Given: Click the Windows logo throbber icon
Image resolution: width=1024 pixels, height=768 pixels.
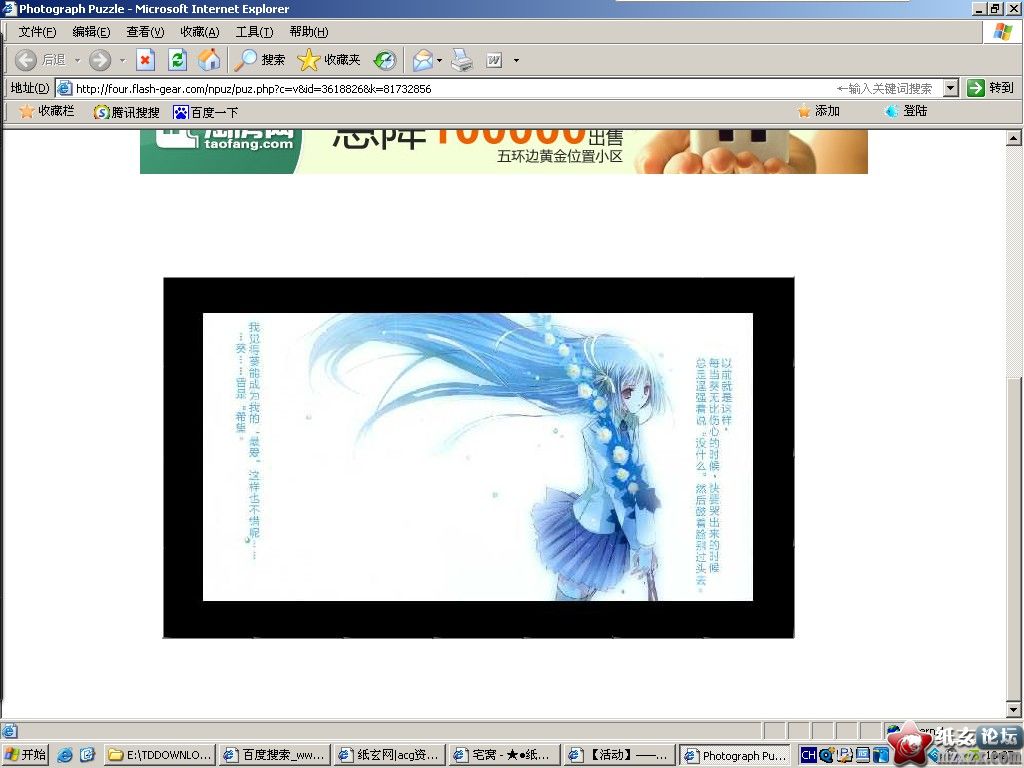Looking at the screenshot, I should click(1002, 31).
